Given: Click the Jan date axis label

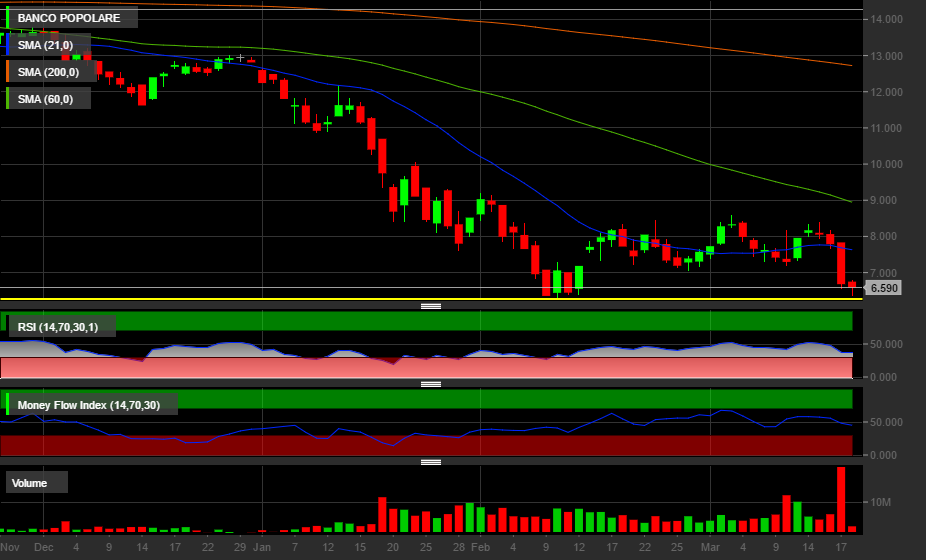Looking at the screenshot, I should click(x=262, y=547).
